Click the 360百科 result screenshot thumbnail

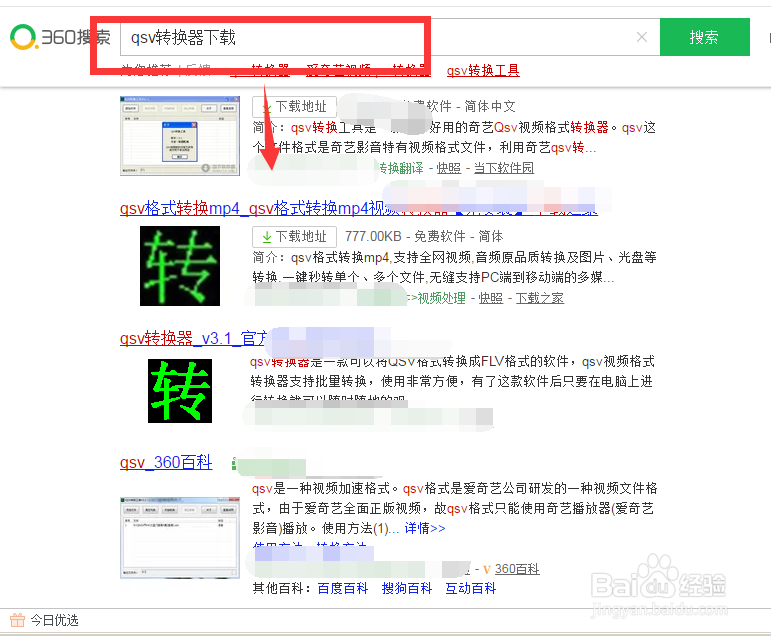[180, 537]
